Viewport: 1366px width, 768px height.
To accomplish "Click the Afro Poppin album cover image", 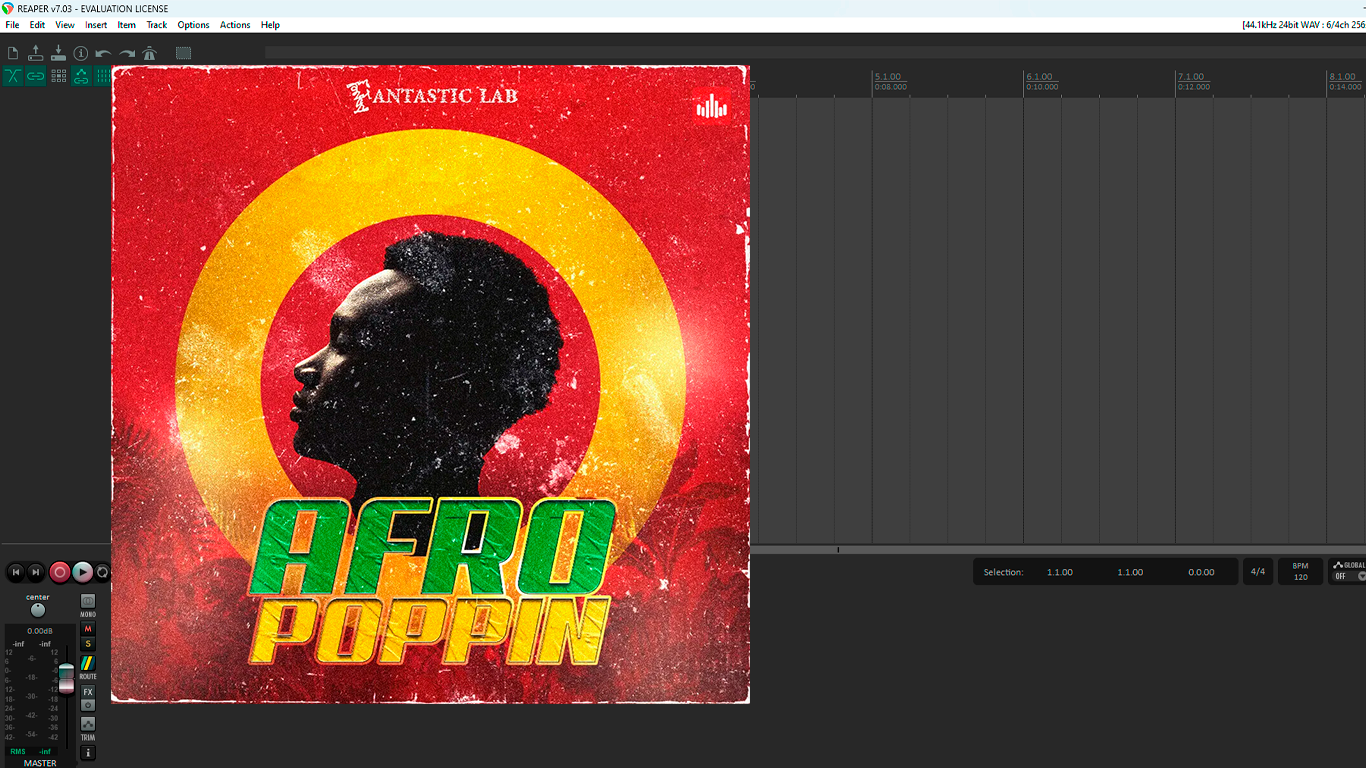I will [x=430, y=384].
